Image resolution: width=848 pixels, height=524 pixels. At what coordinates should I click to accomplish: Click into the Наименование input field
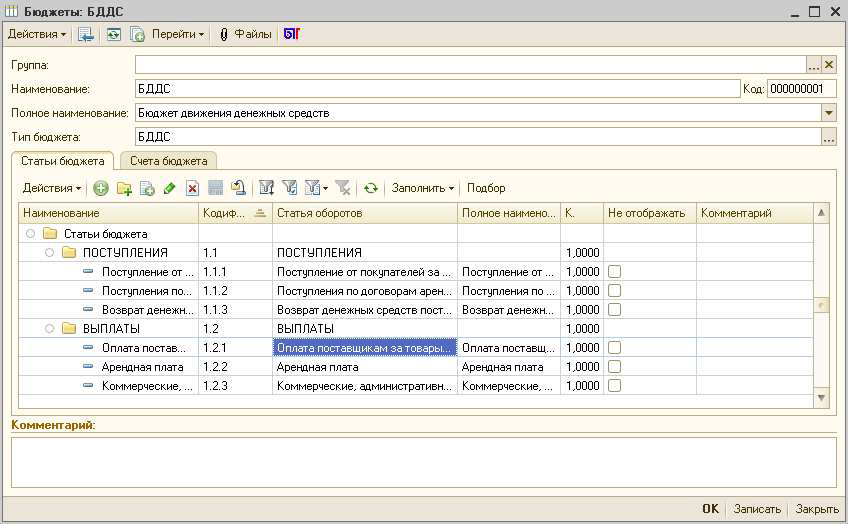pyautogui.click(x=437, y=89)
